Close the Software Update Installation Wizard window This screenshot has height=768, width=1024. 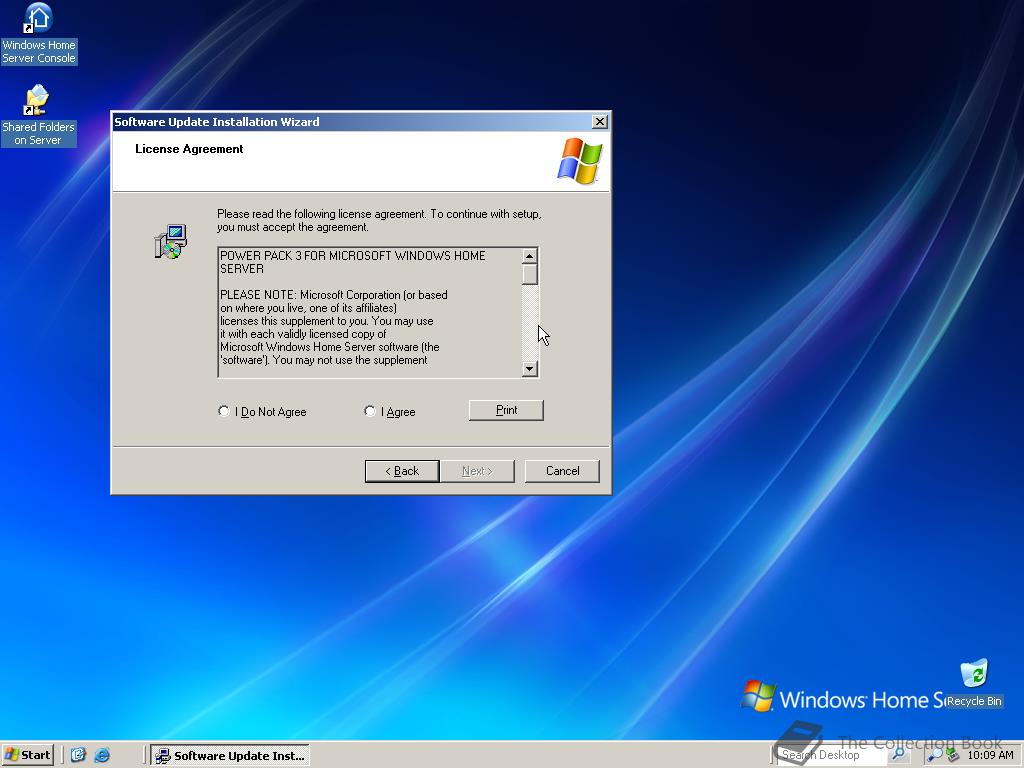click(600, 121)
